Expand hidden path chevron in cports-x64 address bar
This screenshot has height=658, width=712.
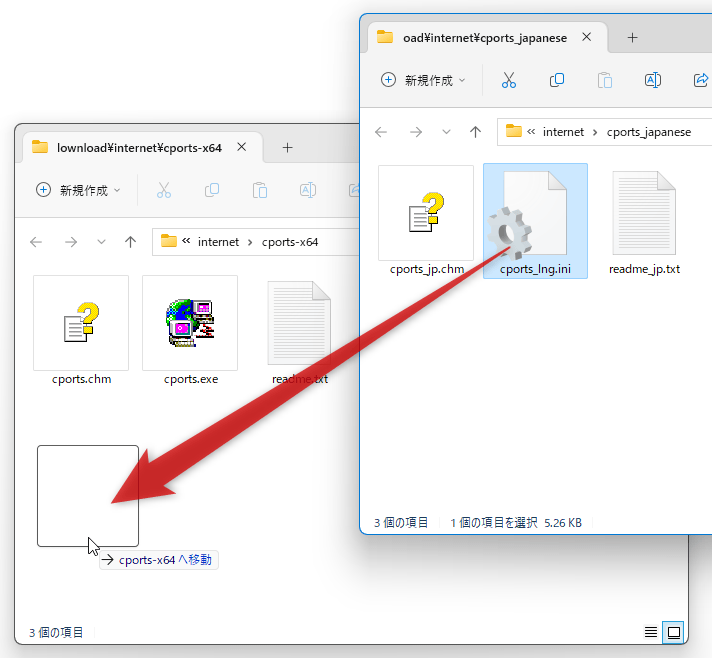(x=186, y=241)
